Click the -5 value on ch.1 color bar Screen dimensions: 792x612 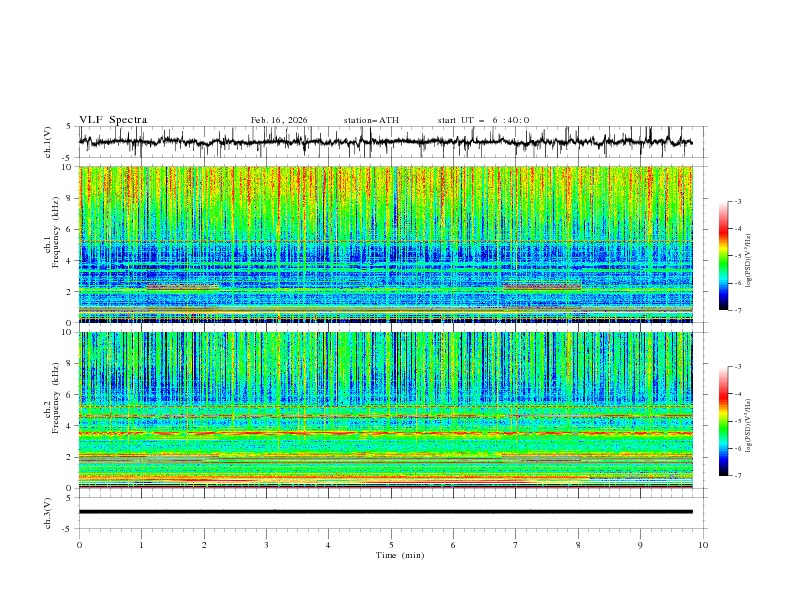click(737, 256)
